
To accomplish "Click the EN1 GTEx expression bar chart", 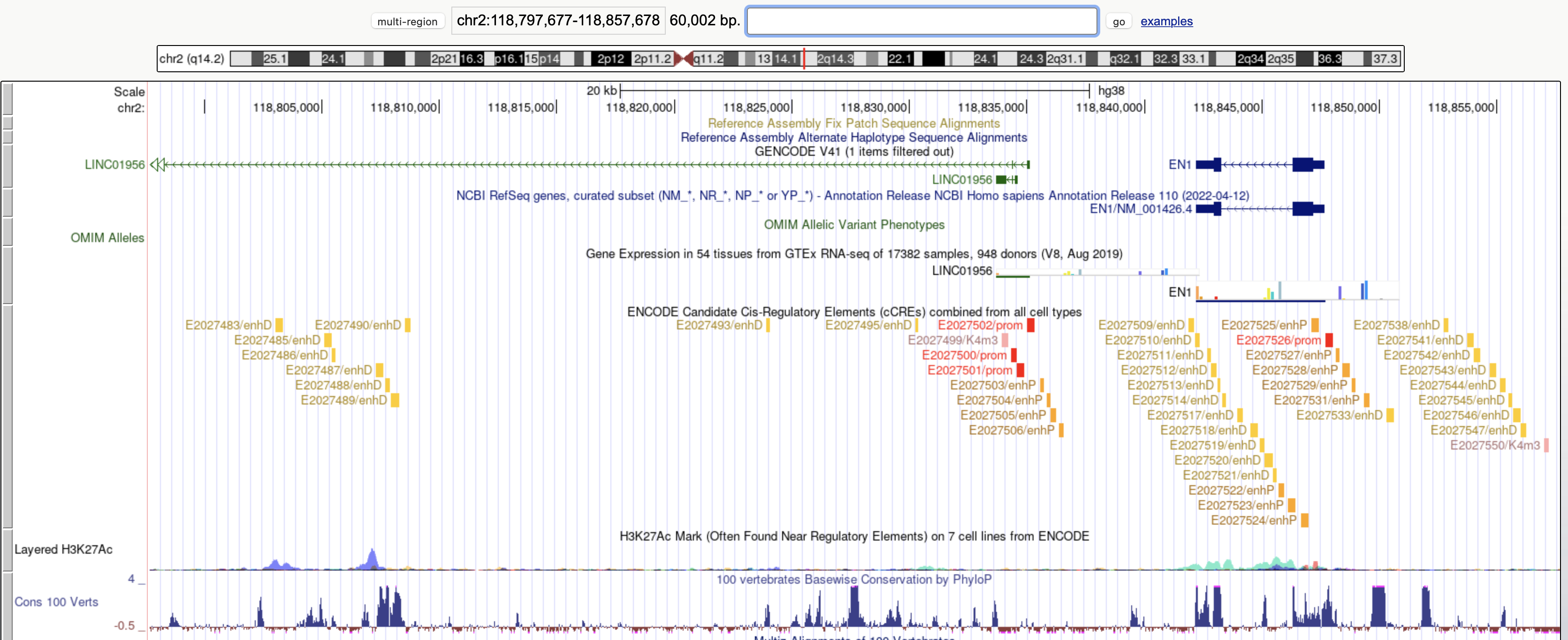I will (1296, 291).
